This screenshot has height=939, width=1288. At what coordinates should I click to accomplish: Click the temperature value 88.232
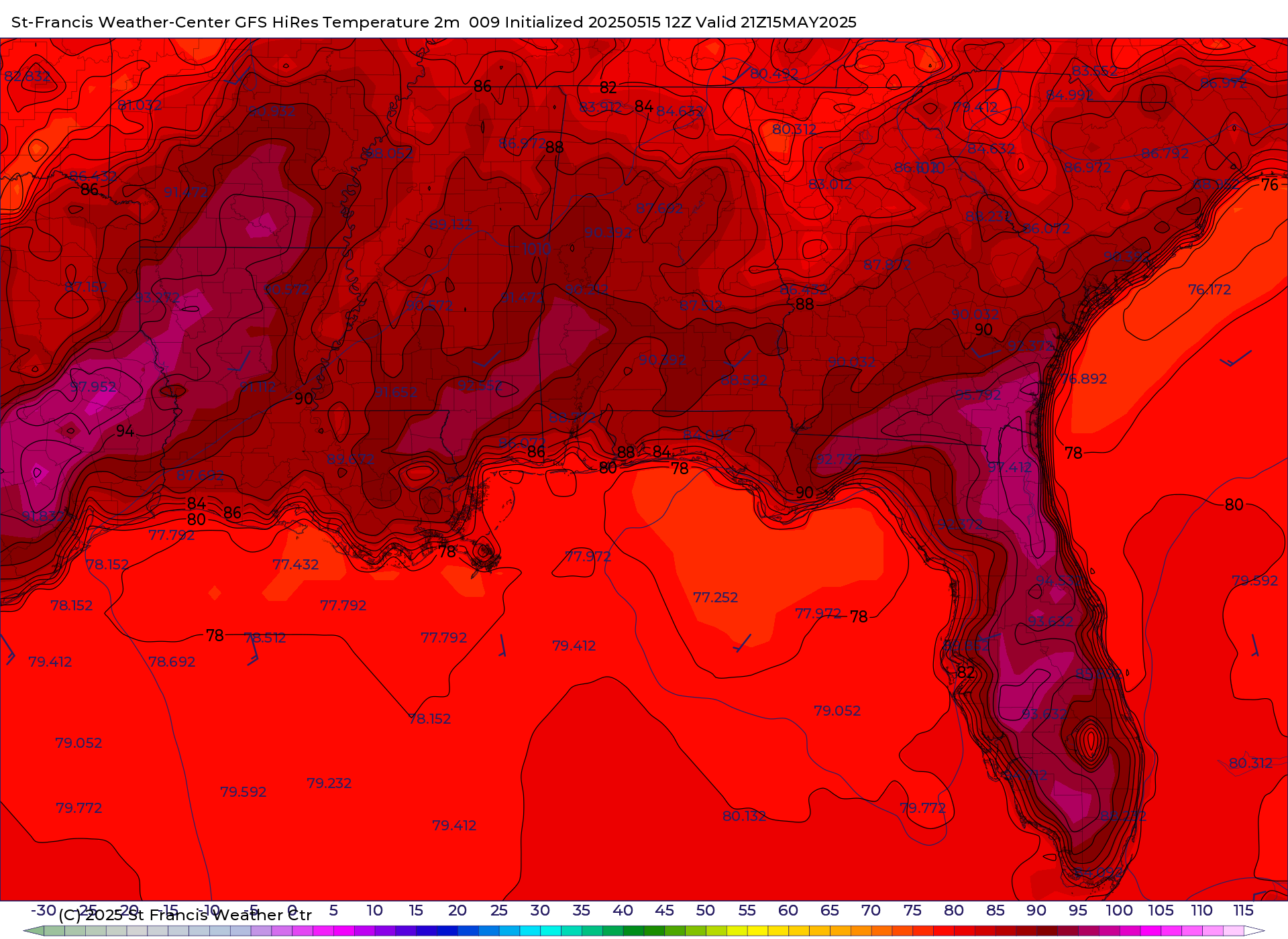click(x=988, y=217)
